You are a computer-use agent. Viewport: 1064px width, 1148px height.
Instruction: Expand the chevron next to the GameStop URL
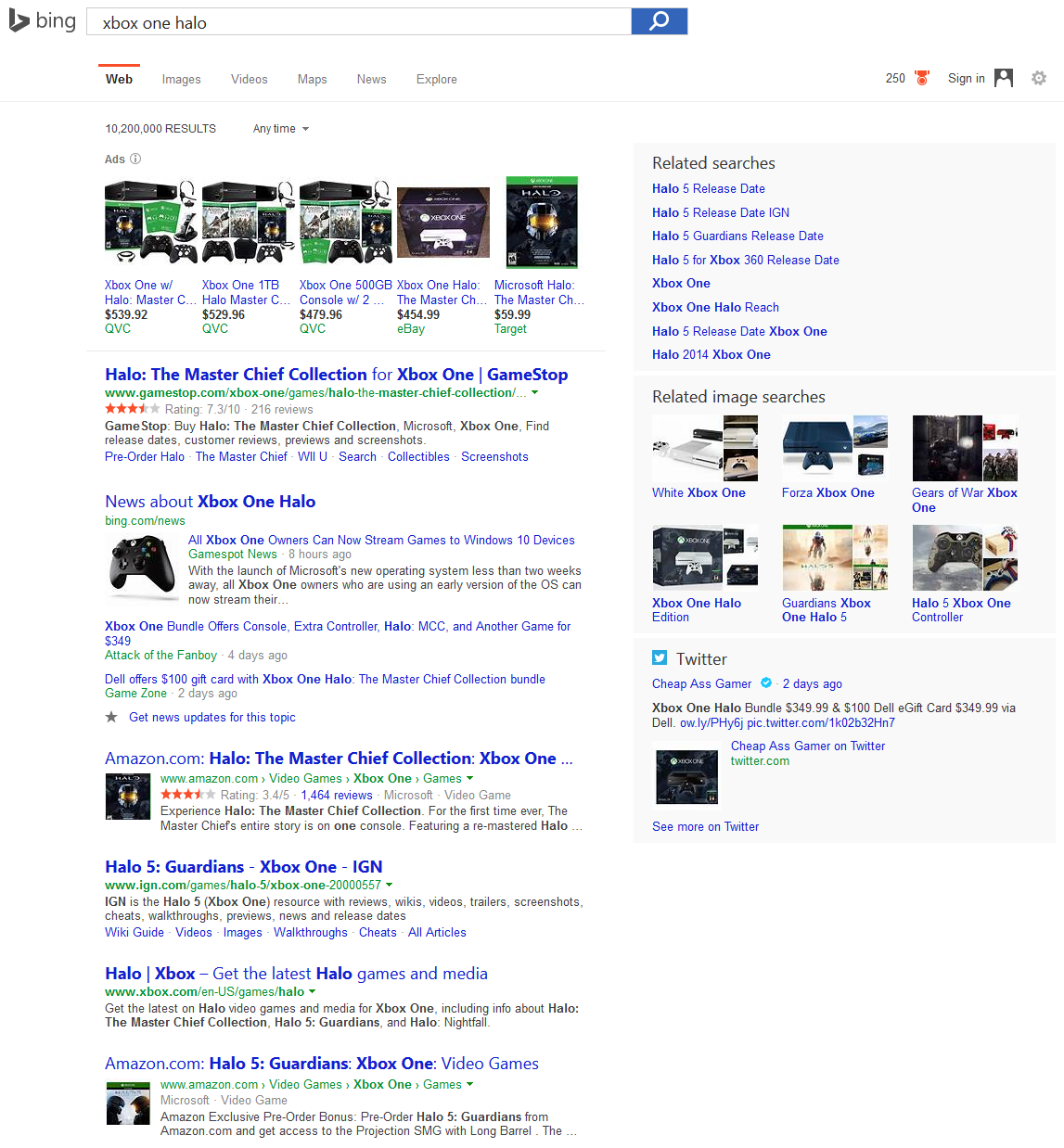[x=535, y=392]
